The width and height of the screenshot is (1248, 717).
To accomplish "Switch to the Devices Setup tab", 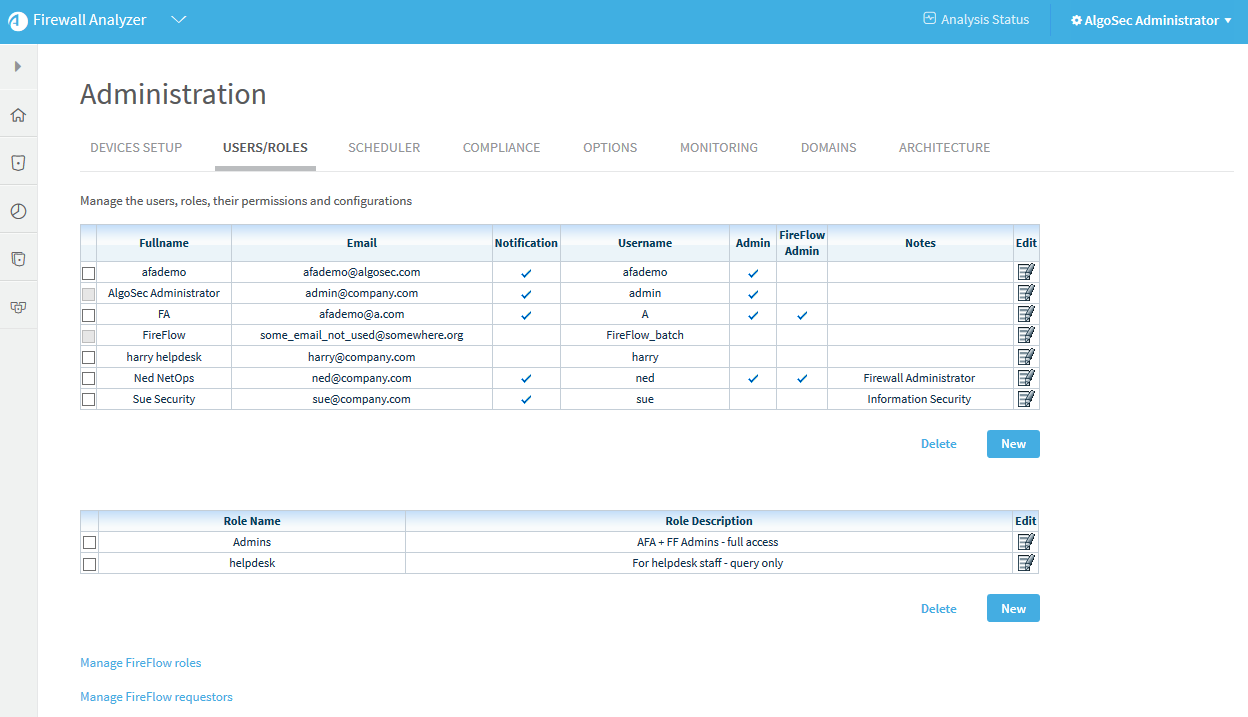I will coord(136,147).
